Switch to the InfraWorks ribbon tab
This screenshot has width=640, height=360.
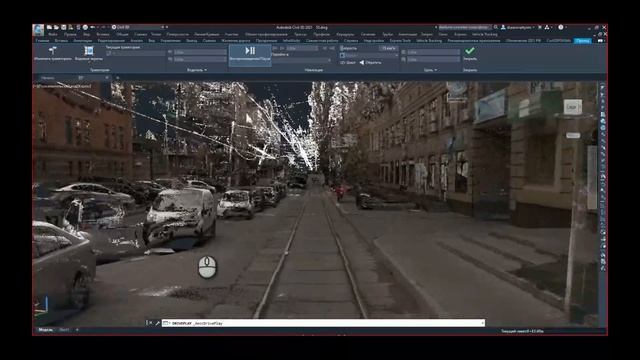pyautogui.click(x=291, y=40)
